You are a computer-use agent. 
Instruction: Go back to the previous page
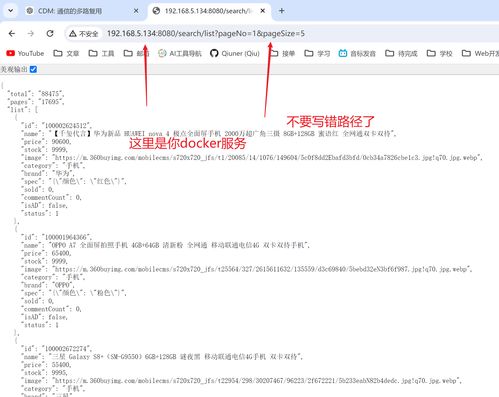pyautogui.click(x=12, y=33)
